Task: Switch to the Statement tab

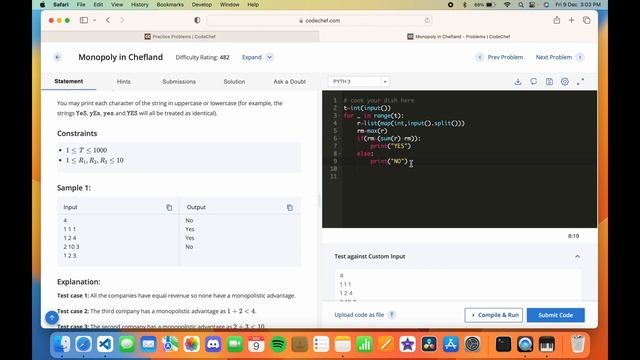Action: click(x=69, y=81)
